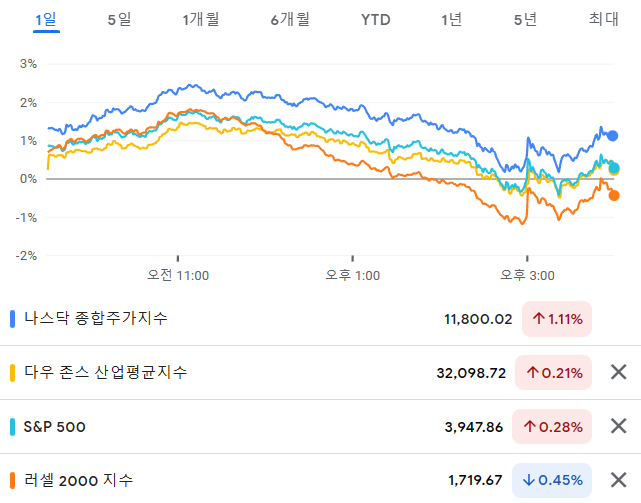Image resolution: width=641 pixels, height=503 pixels.
Task: Click the 오후 1:00 axis label
Action: 352,275
